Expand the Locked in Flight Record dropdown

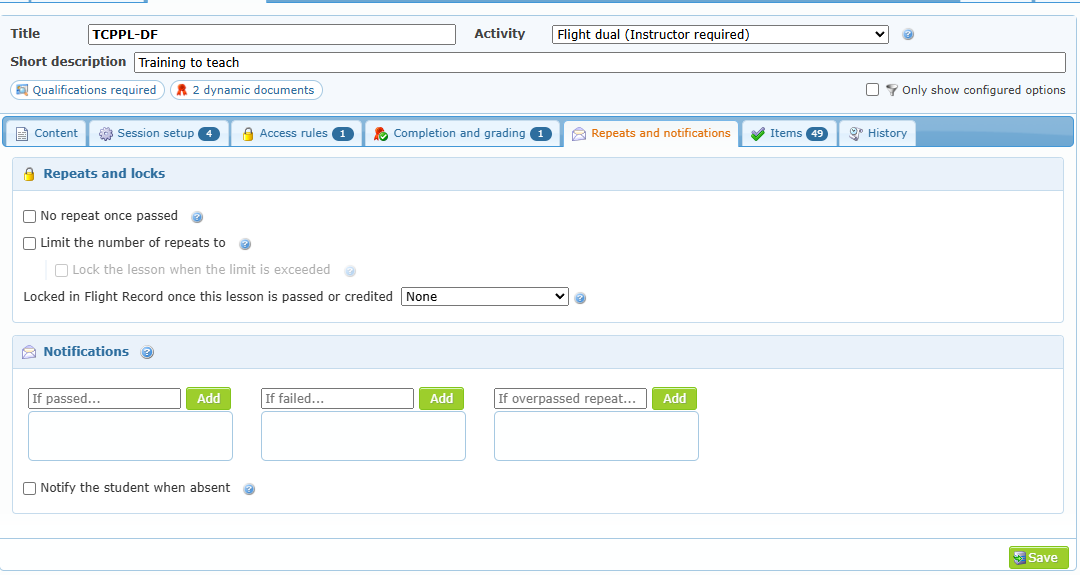click(484, 297)
